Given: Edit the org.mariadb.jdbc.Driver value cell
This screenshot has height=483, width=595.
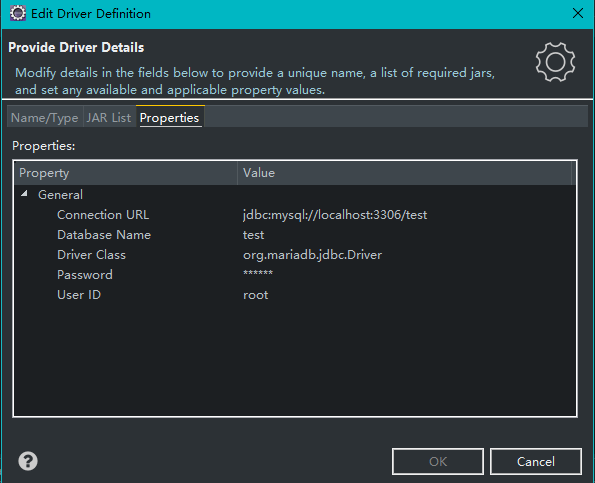Looking at the screenshot, I should 312,255.
